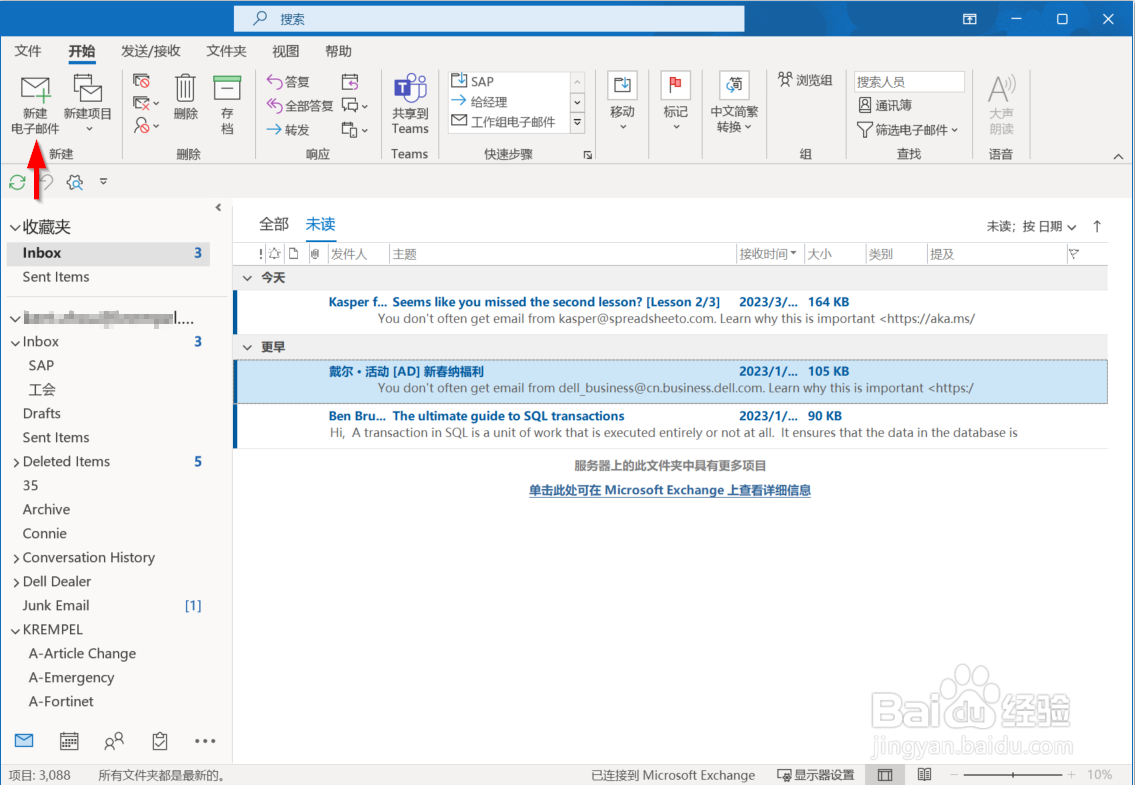The image size is (1135, 785).
Task: Collapse the KREMPEL folder
Action: (x=15, y=630)
